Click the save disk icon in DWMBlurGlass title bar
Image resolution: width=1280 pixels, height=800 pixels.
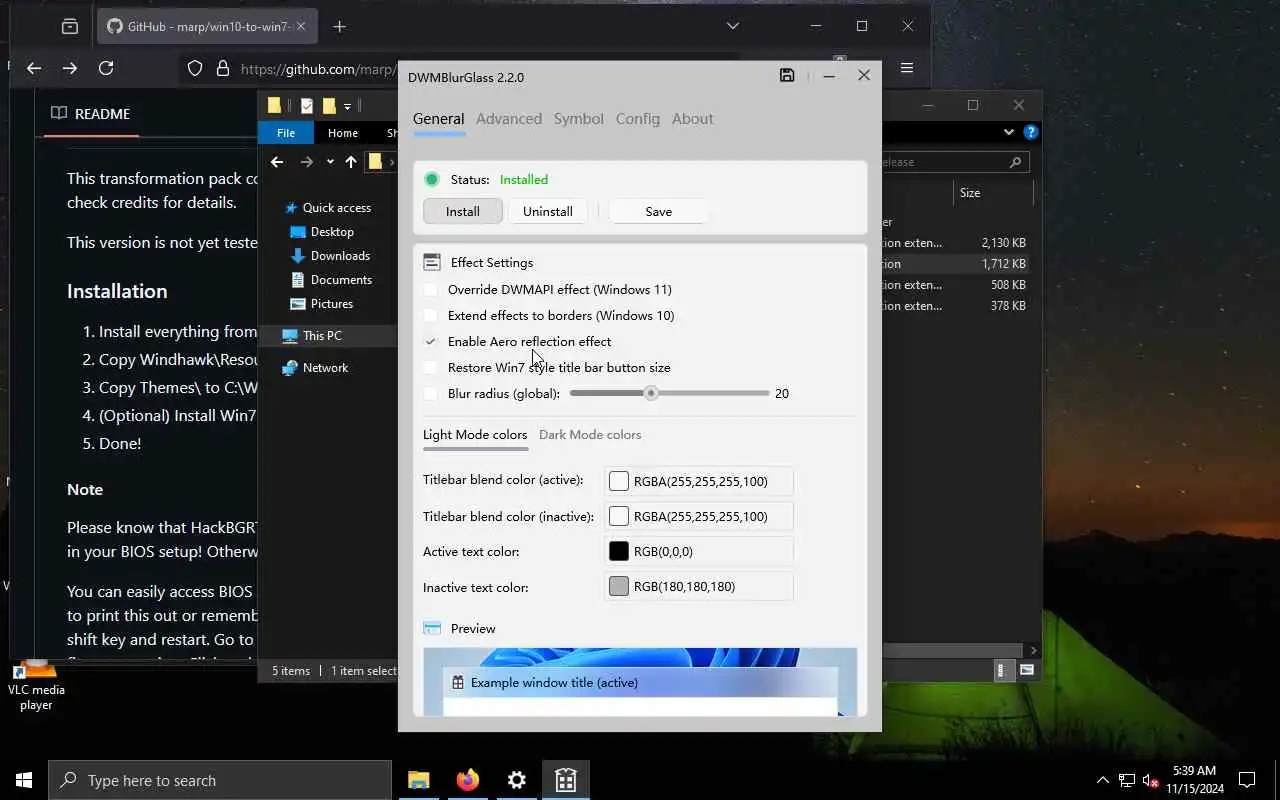(x=787, y=75)
